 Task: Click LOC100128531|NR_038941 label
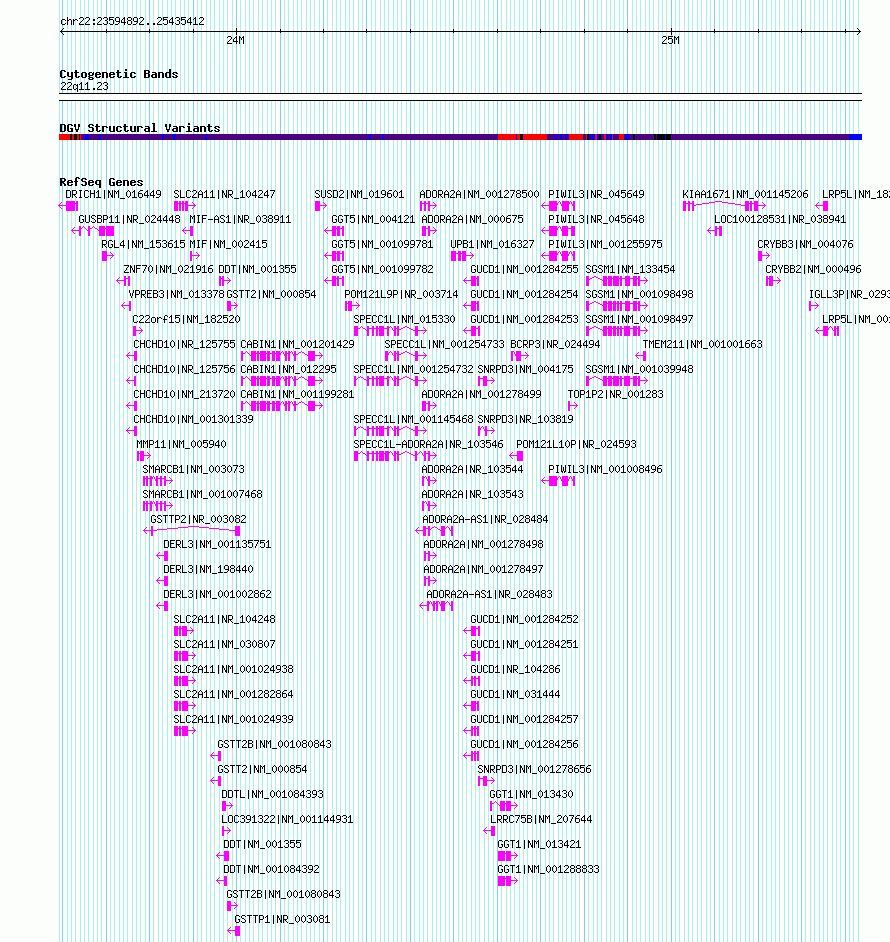coord(779,219)
